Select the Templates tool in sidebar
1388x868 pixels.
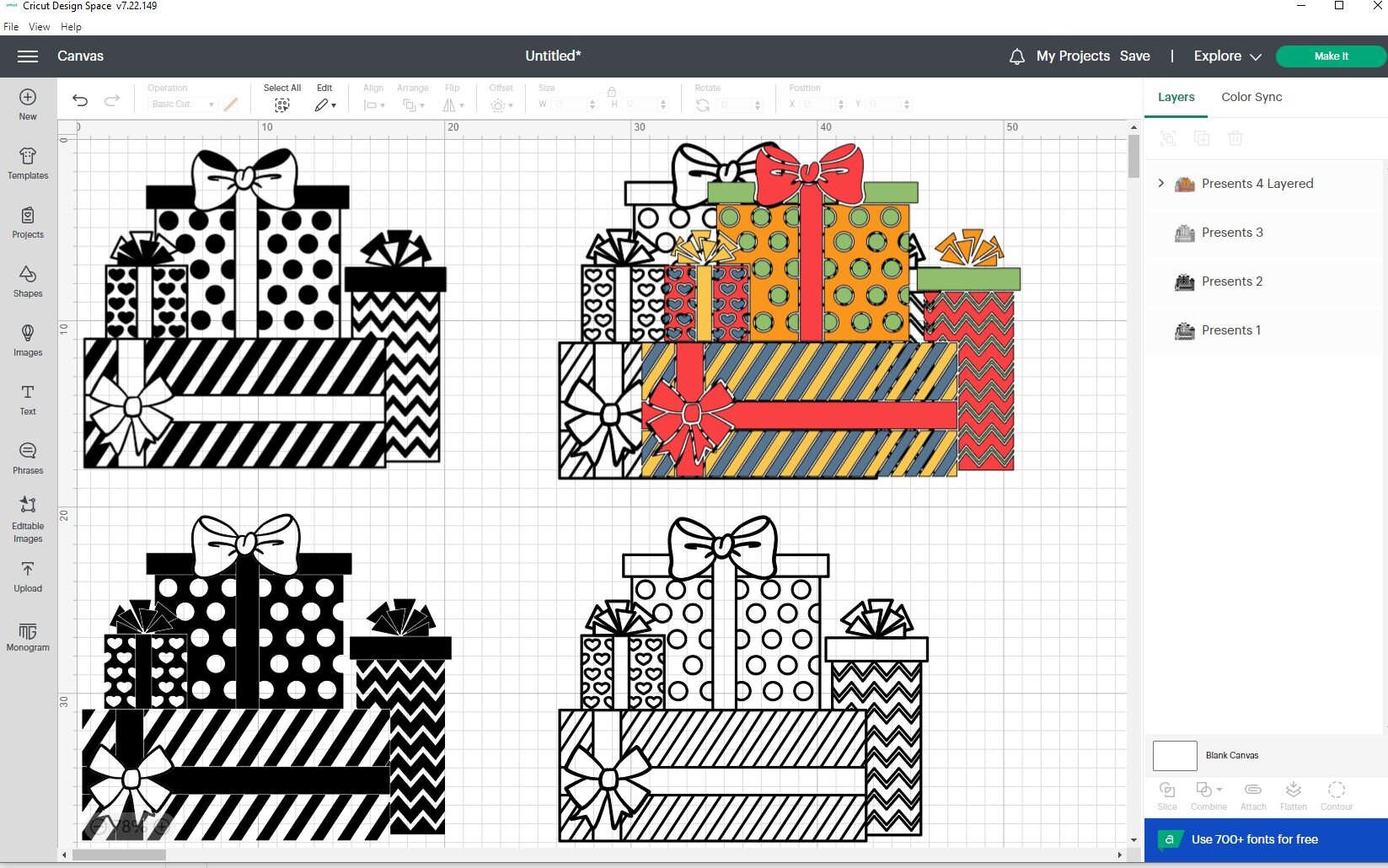[28, 163]
